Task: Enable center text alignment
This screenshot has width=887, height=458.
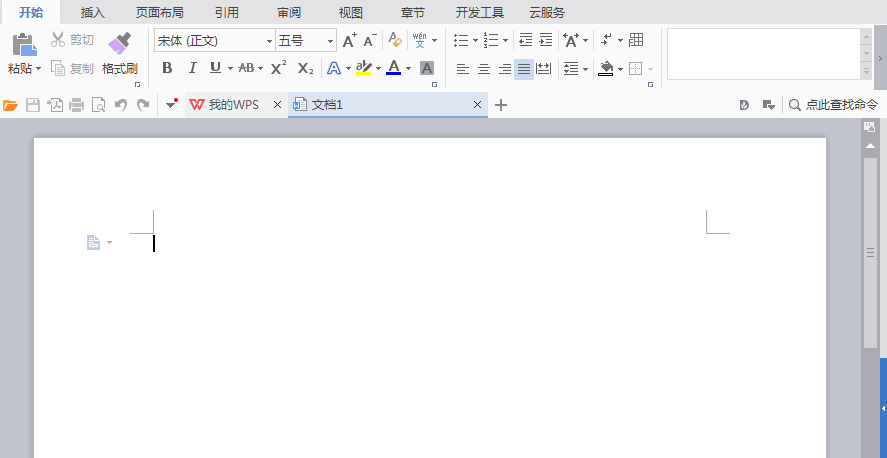Action: 484,69
